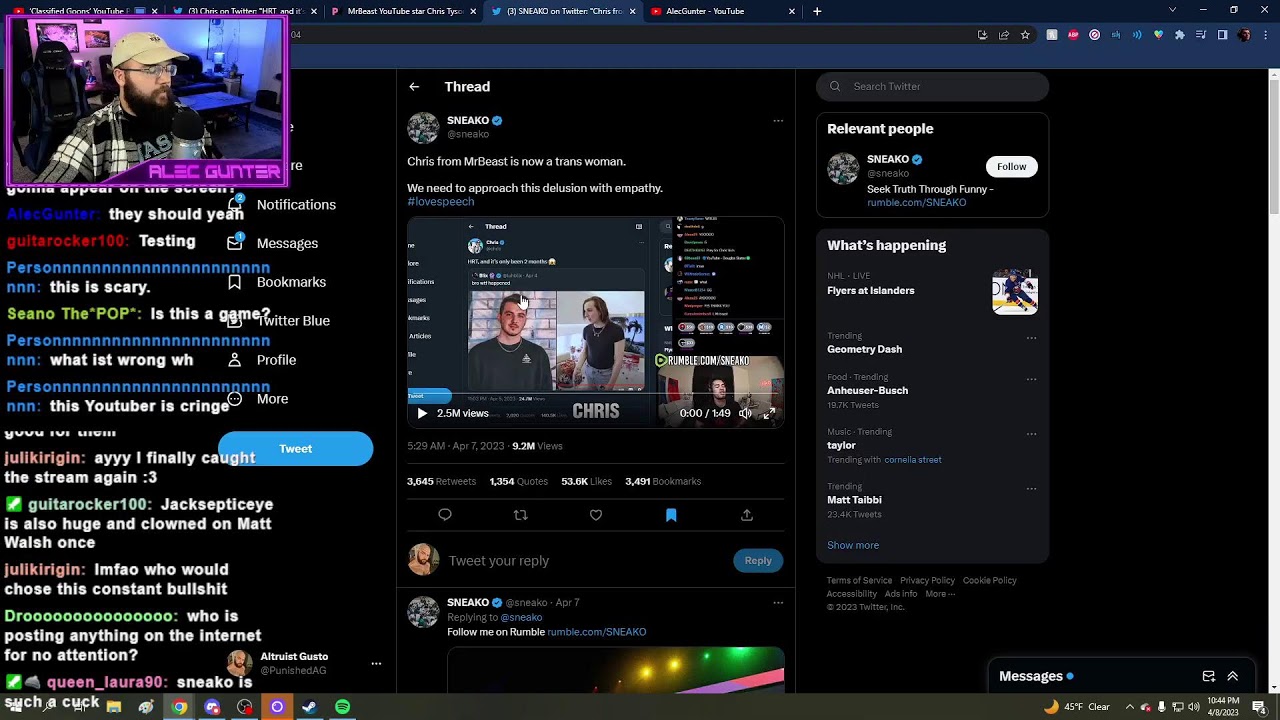Open Steam from the taskbar
The image size is (1280, 720).
pyautogui.click(x=310, y=707)
